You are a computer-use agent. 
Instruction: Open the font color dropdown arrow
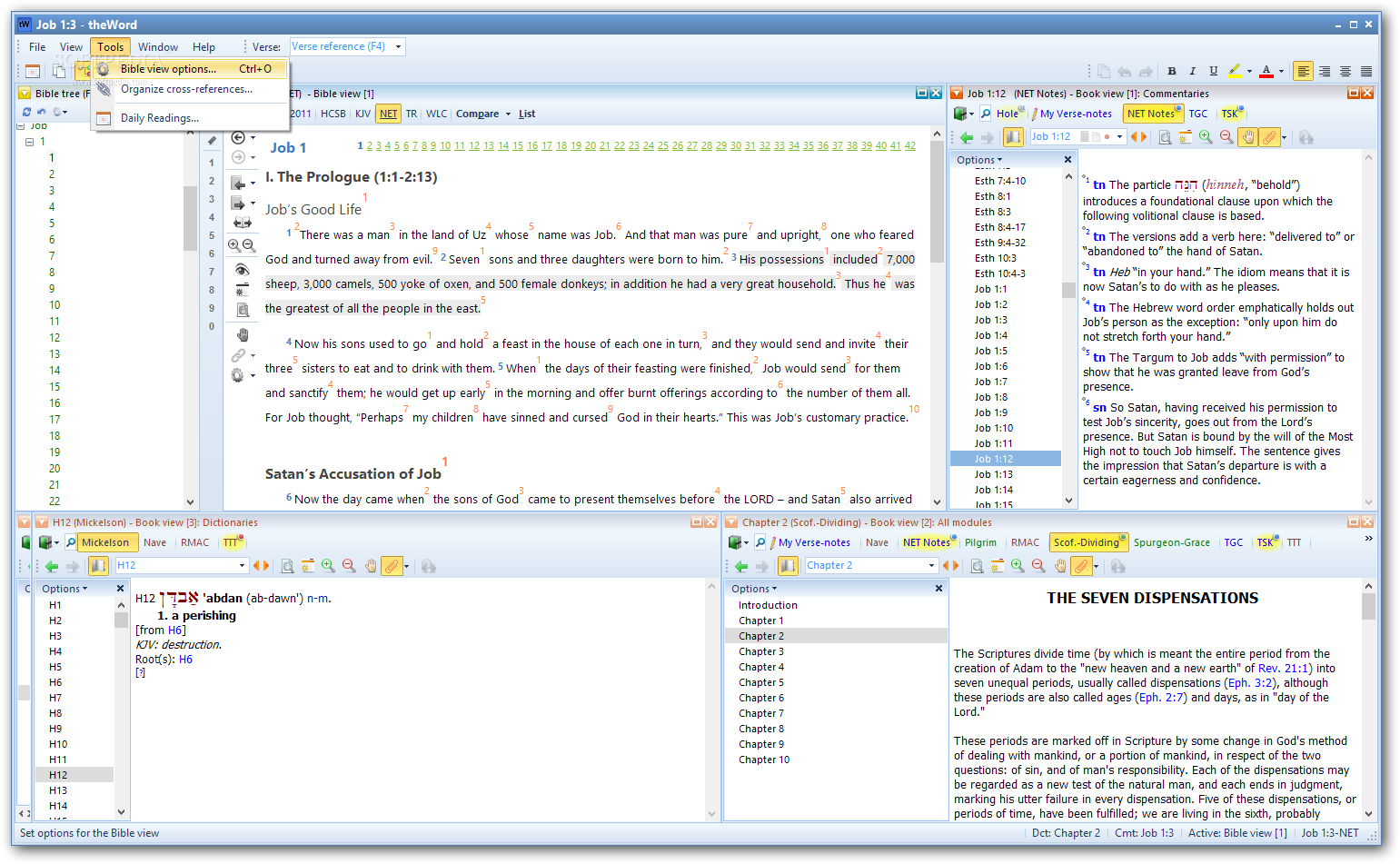1281,71
